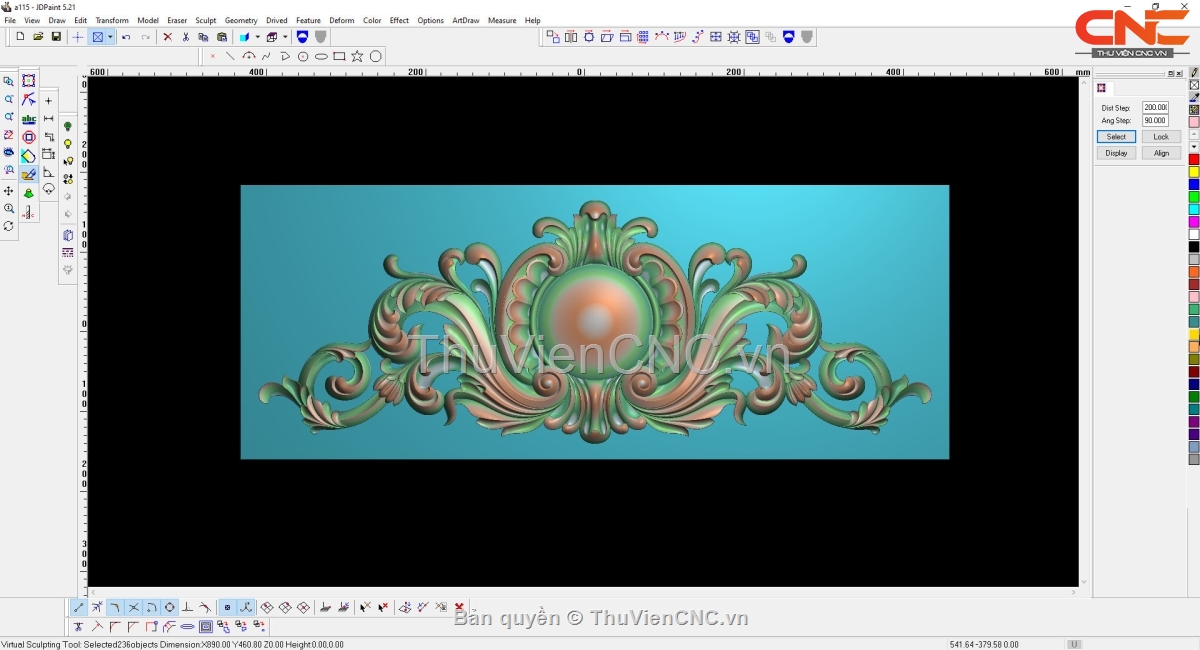Click the Display button
This screenshot has height=650, width=1200.
[x=1116, y=153]
